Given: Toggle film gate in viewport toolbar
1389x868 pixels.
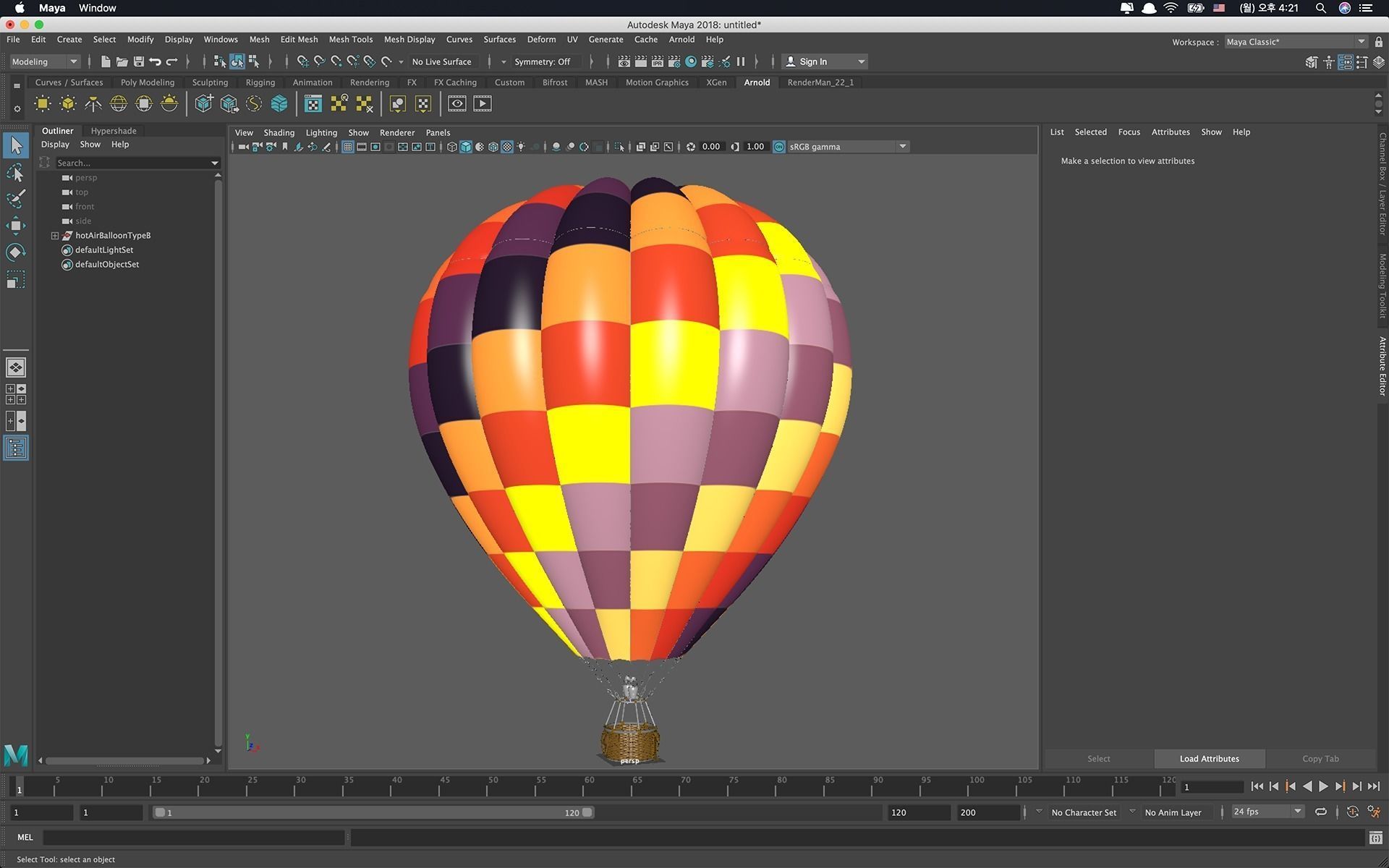Looking at the screenshot, I should pos(362,147).
